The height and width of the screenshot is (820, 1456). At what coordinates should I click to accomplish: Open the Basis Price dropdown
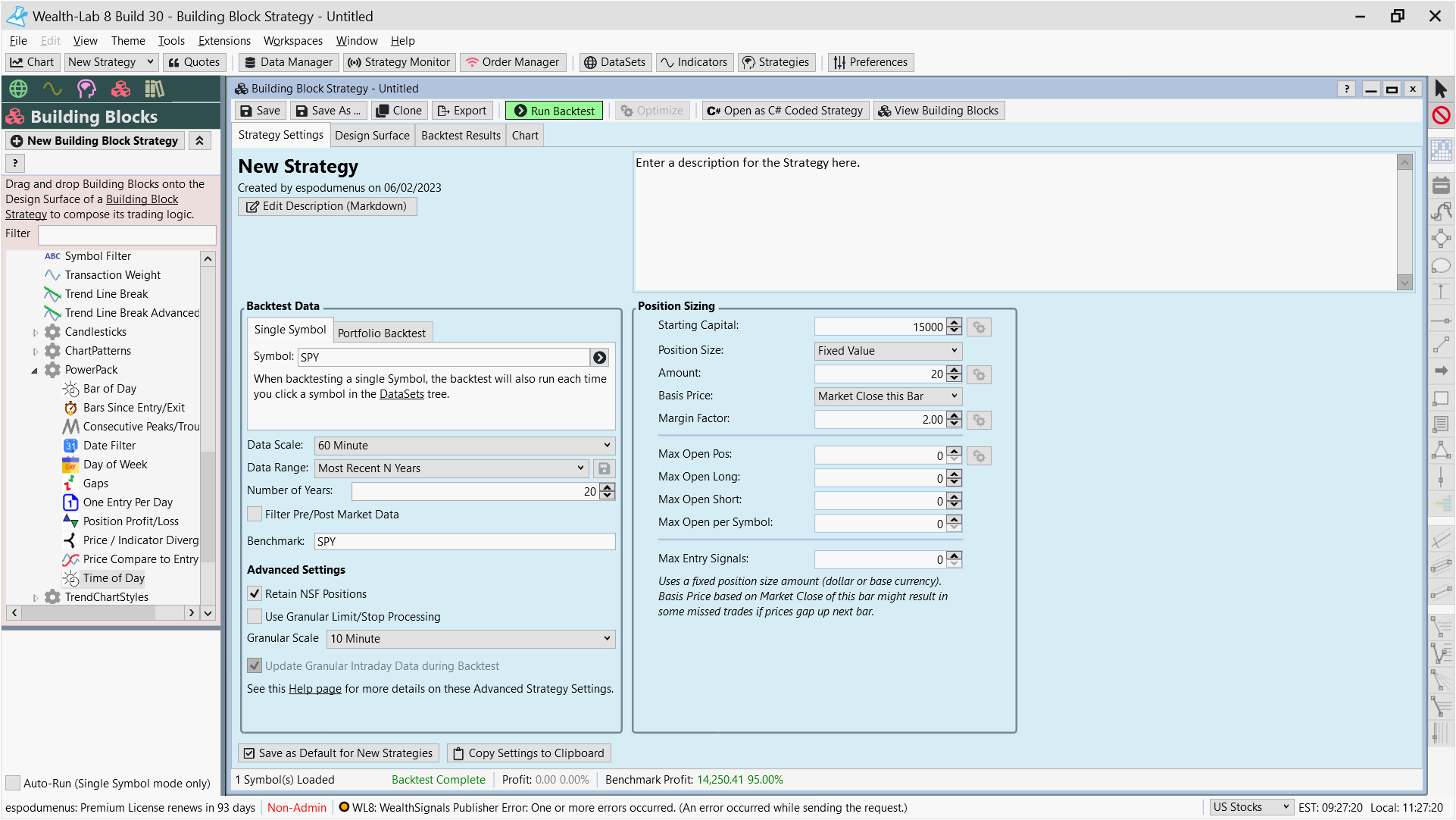click(x=888, y=396)
